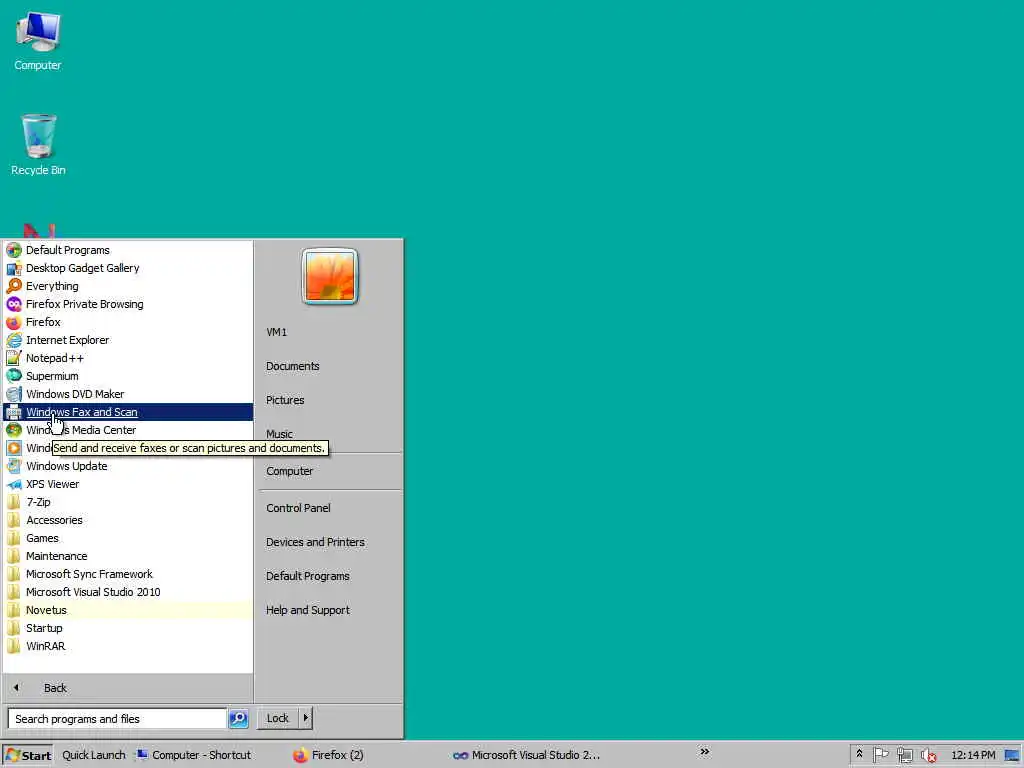Click the network tray icon
Screen dimensions: 1024x768
pos(904,755)
